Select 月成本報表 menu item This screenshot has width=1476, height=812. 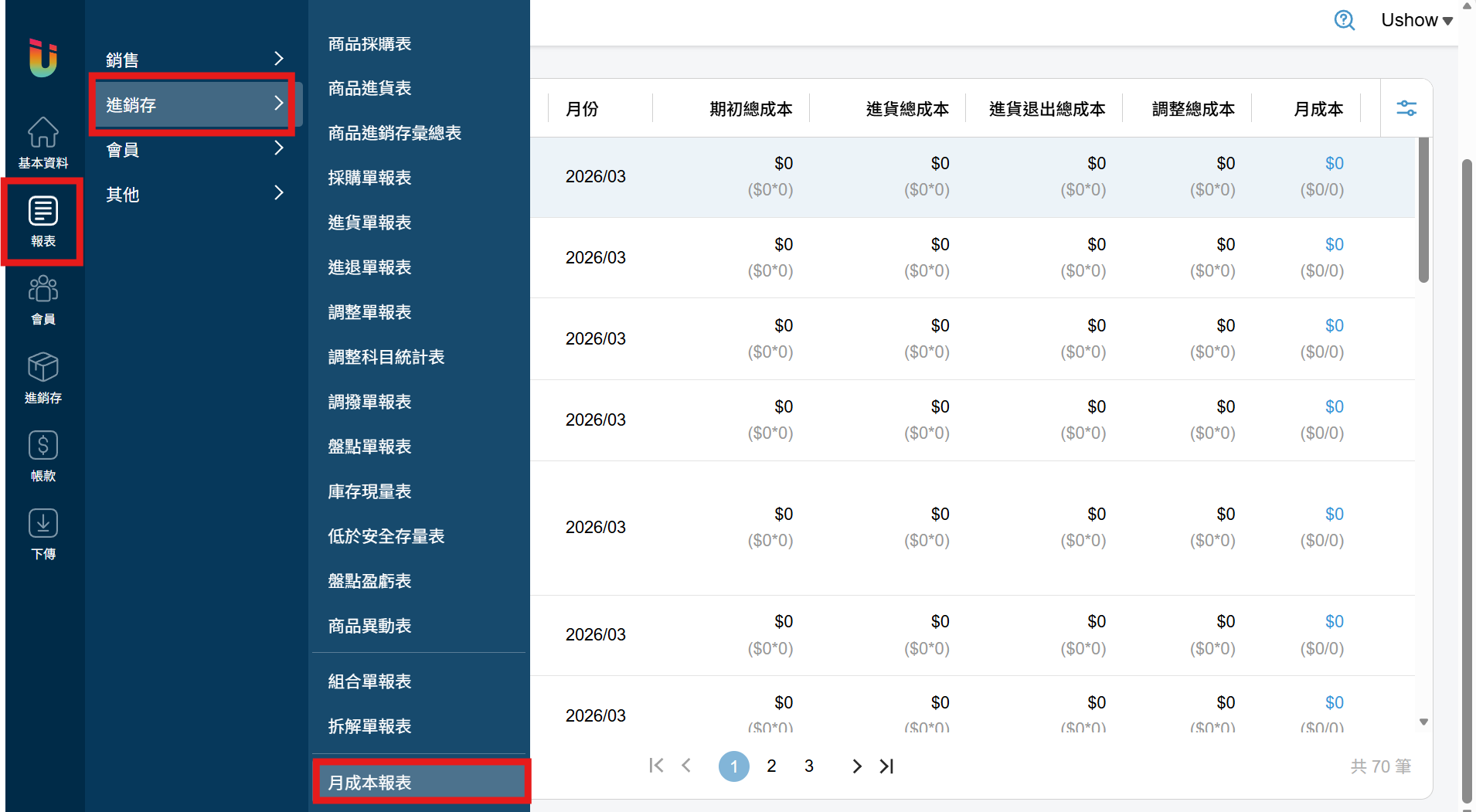point(421,782)
